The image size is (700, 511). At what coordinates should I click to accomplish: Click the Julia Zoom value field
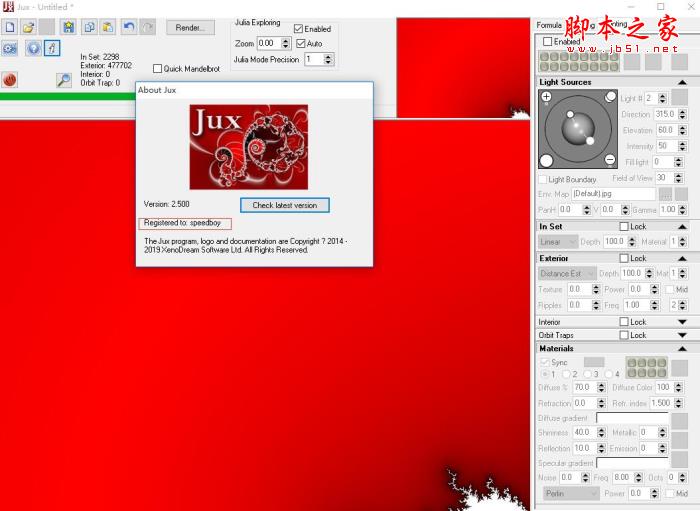pos(269,44)
